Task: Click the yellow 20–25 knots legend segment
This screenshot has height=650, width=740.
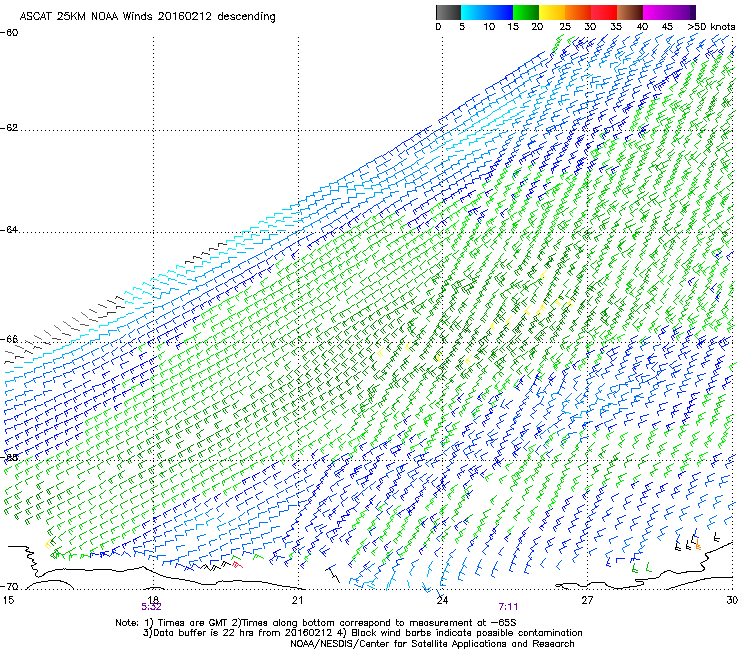Action: 552,12
